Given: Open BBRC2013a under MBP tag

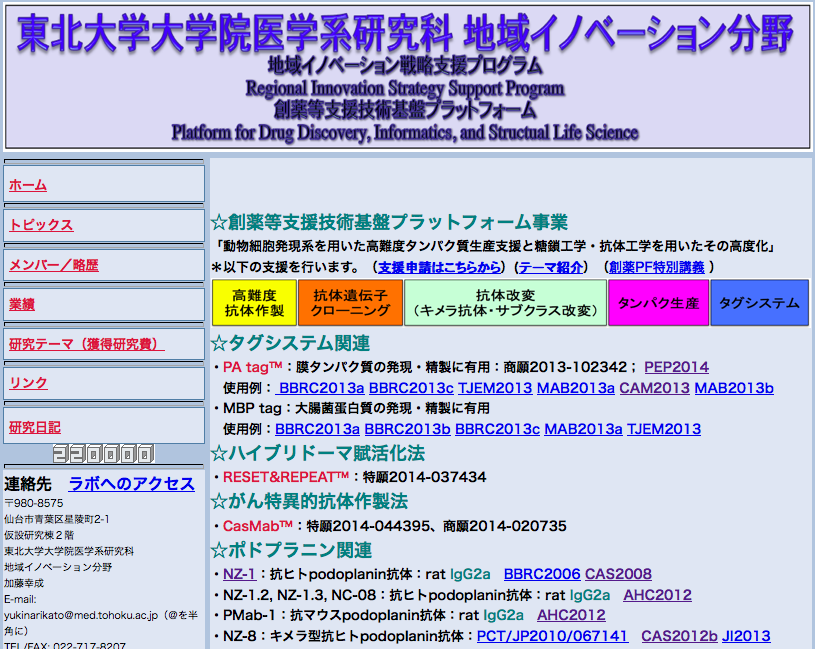Looking at the screenshot, I should [x=317, y=429].
